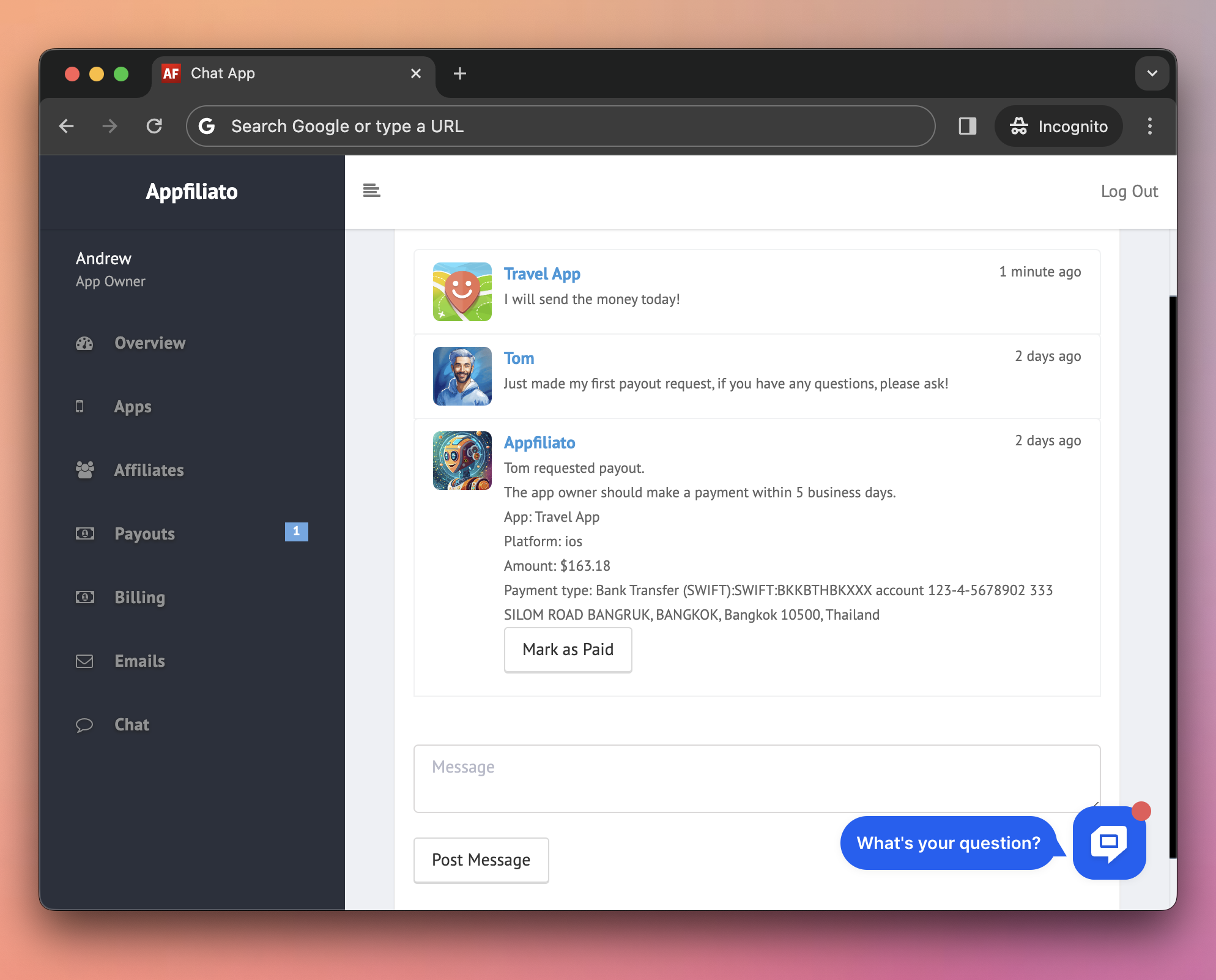Image resolution: width=1216 pixels, height=980 pixels.
Task: Toggle the sidebar hamburger menu icon
Action: point(371,191)
